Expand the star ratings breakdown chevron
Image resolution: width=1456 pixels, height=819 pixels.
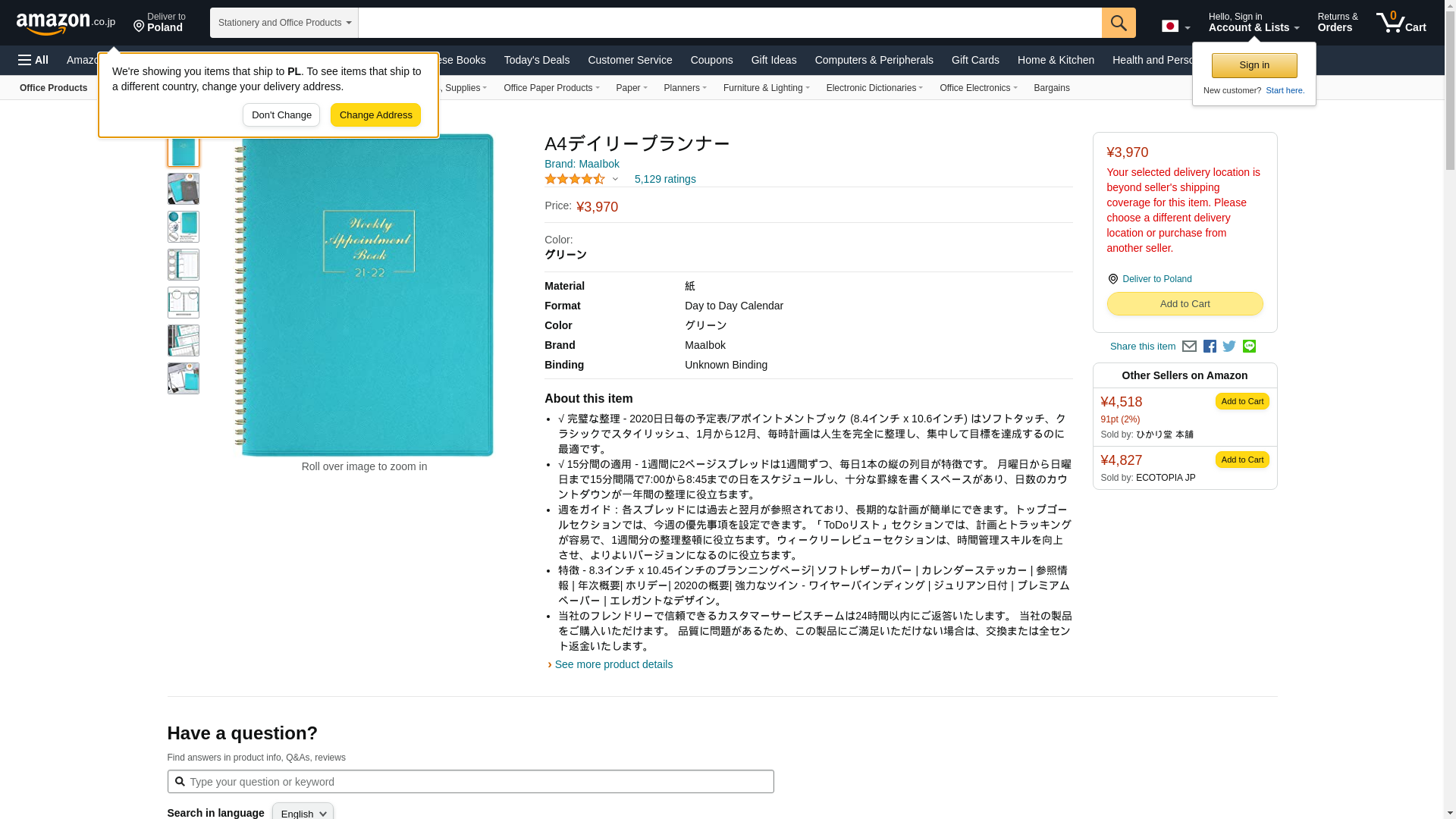615,180
